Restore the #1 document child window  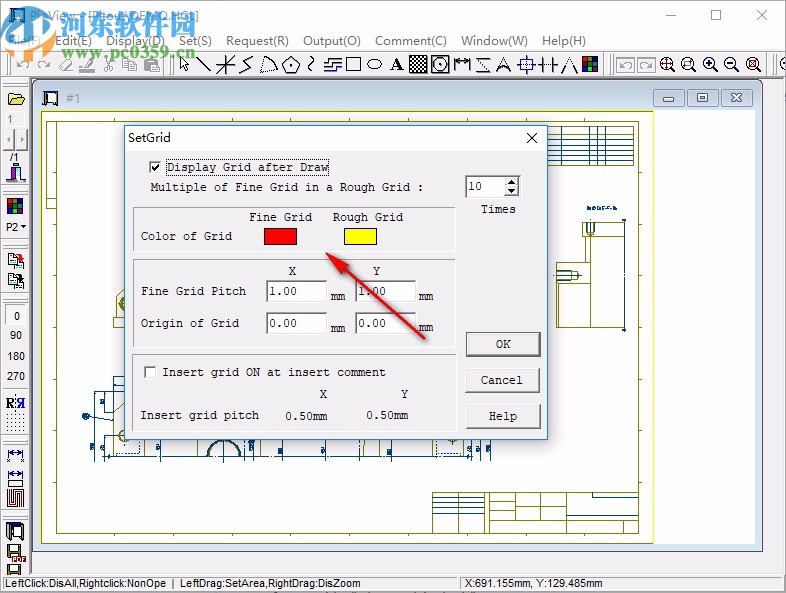click(702, 98)
